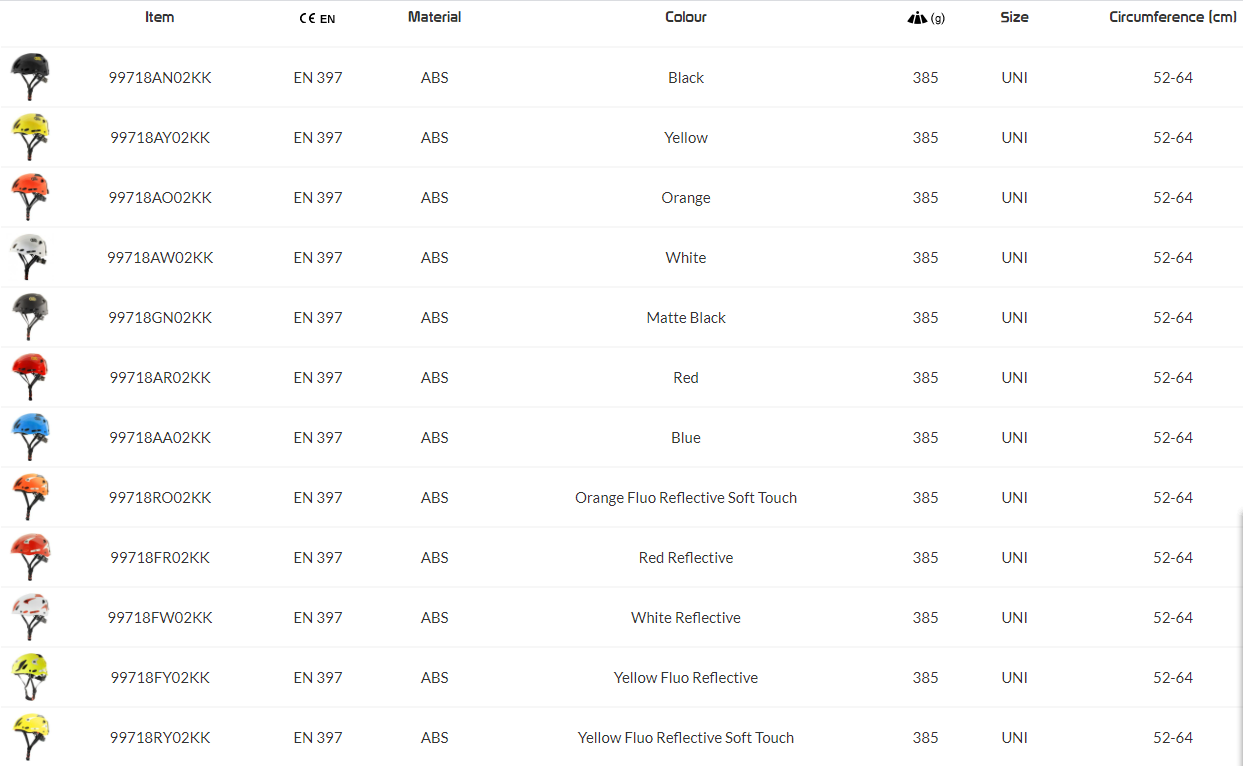The width and height of the screenshot is (1243, 766).
Task: Select item code 99718AN02KK
Action: [x=160, y=78]
